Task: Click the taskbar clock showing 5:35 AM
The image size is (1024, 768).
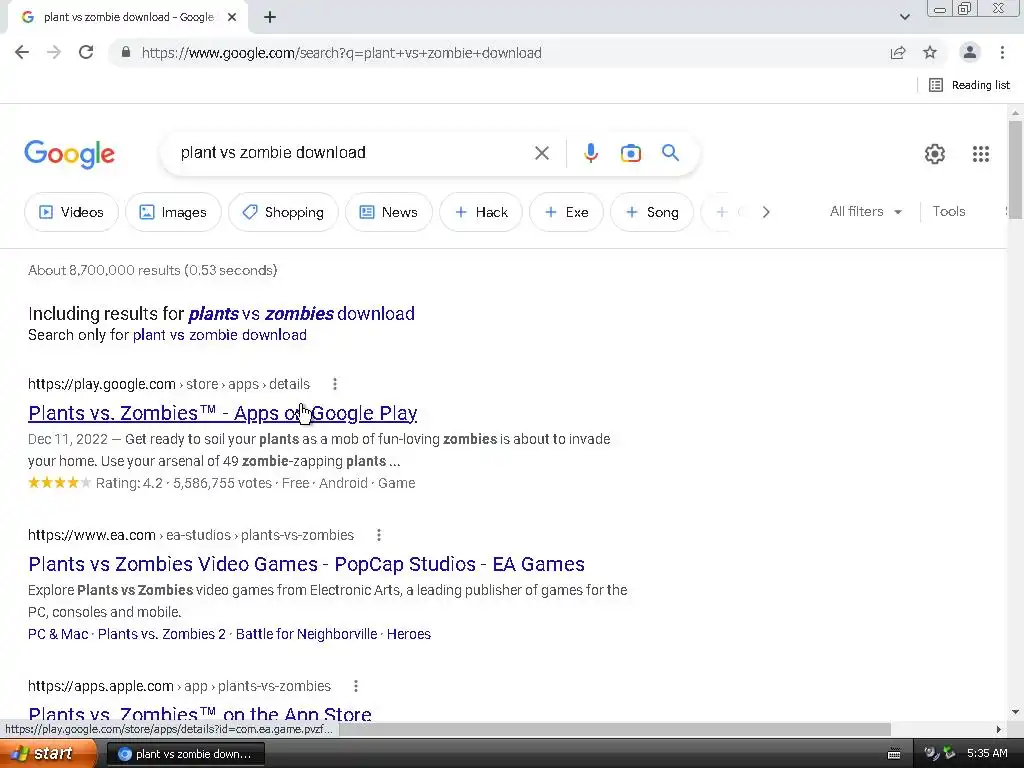Action: point(987,753)
